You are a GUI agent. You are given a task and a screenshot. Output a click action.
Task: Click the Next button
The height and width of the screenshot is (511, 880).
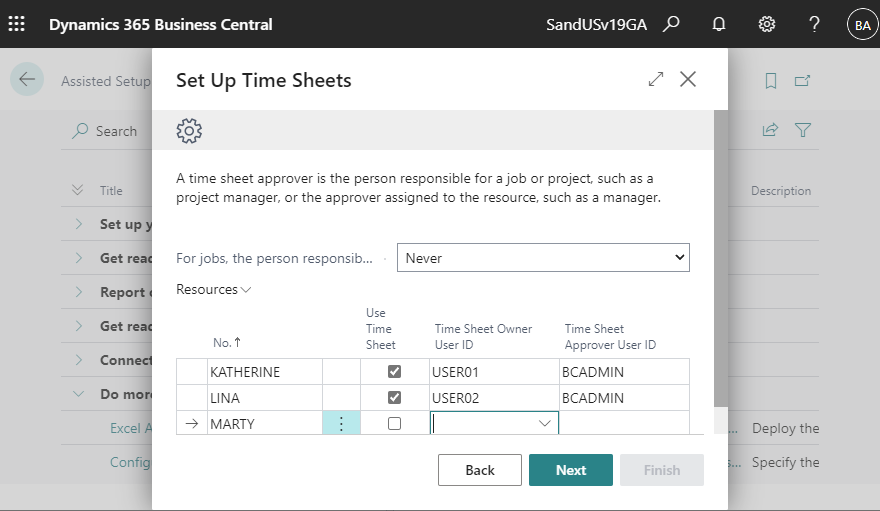[571, 470]
